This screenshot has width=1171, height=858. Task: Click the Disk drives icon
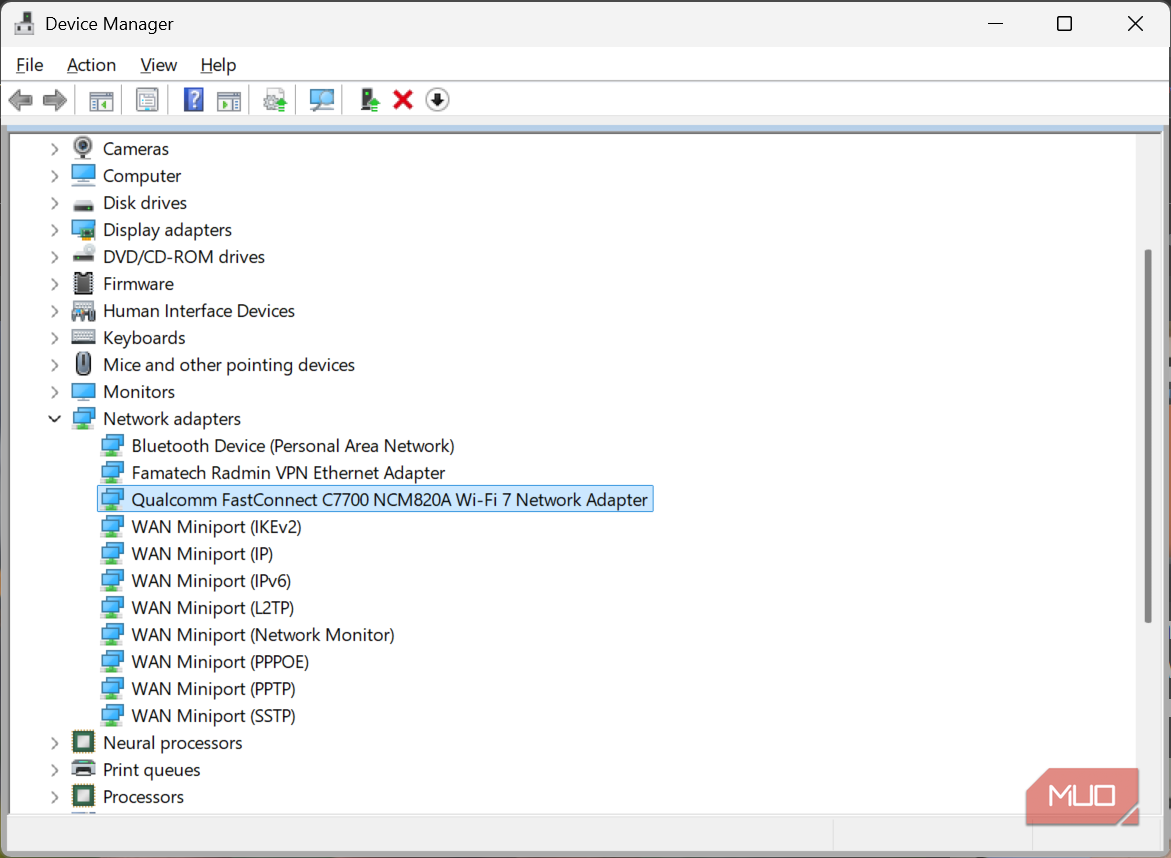tap(83, 204)
